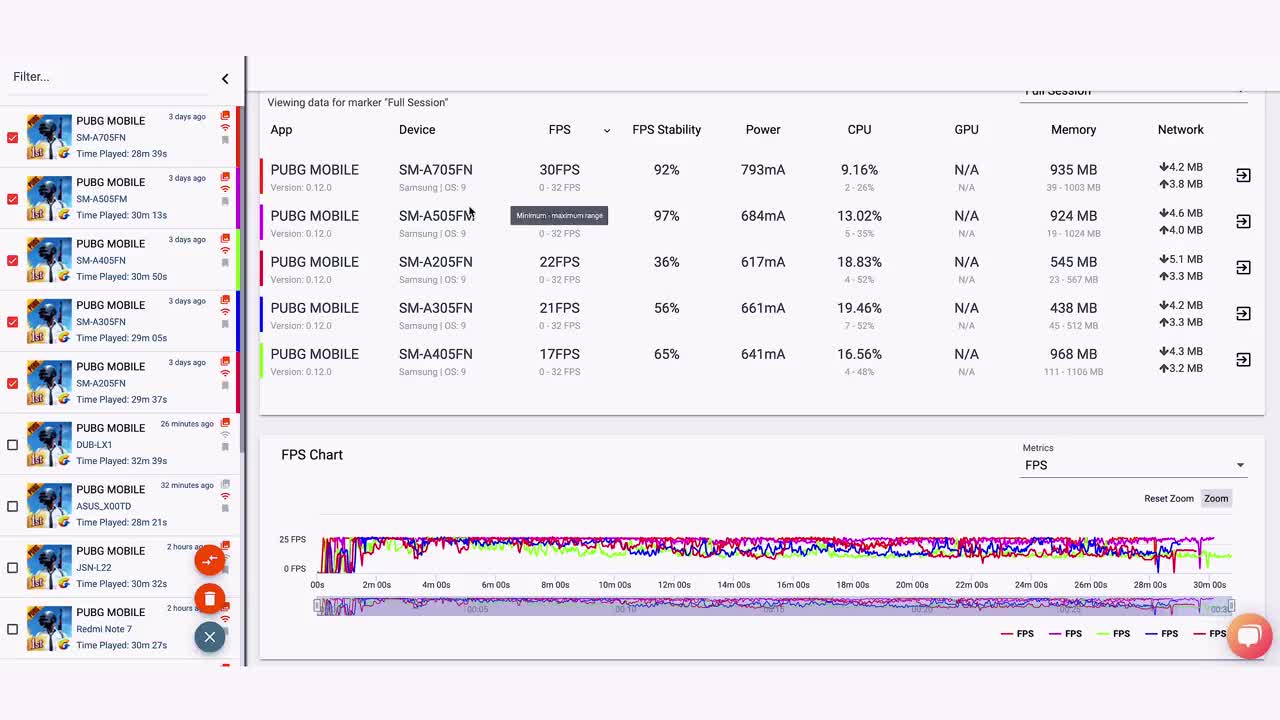Open the SM-A705FN session arrow icon
The image size is (1280, 720).
tap(1243, 175)
